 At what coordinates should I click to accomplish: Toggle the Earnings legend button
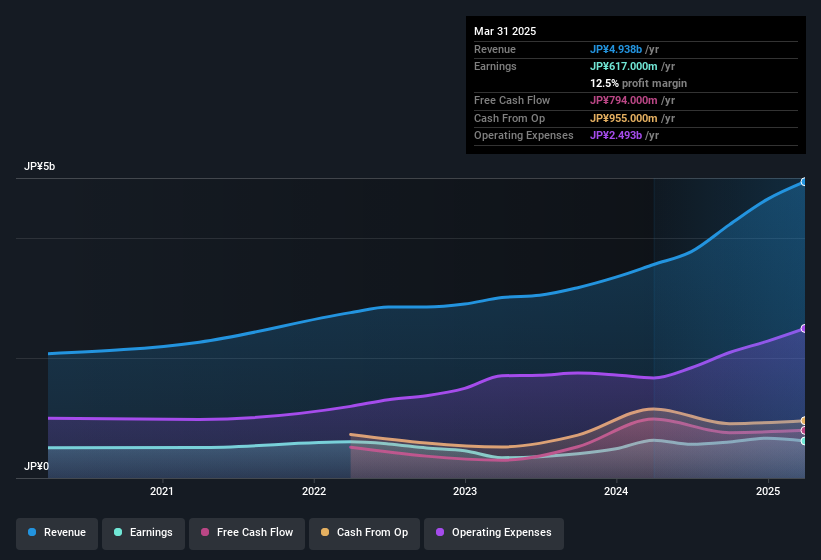tap(143, 534)
